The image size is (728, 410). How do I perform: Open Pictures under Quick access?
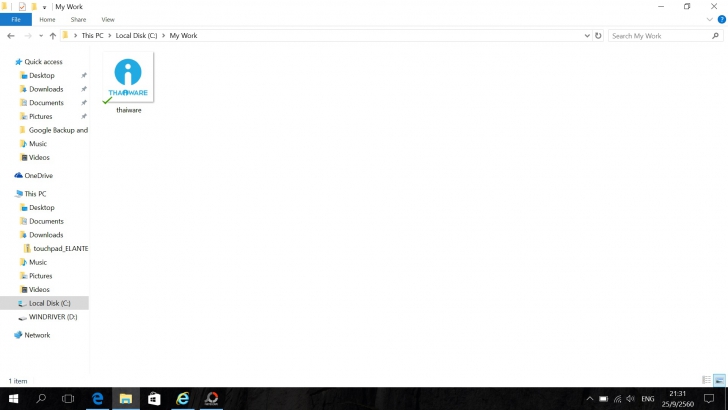(40, 117)
